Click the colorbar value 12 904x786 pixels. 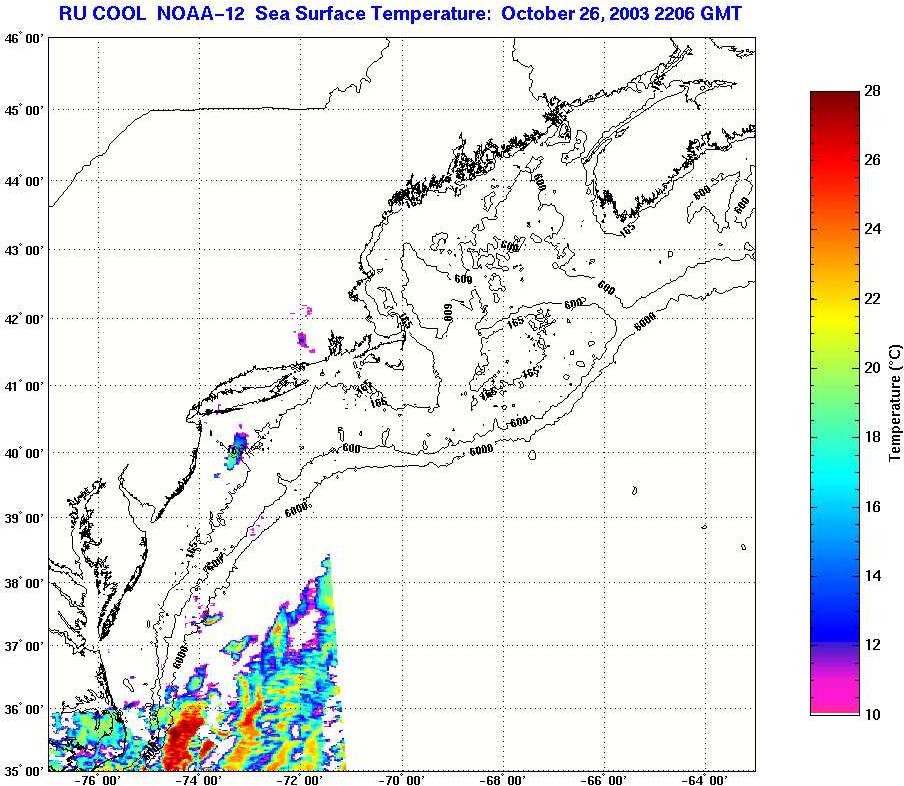pyautogui.click(x=873, y=645)
